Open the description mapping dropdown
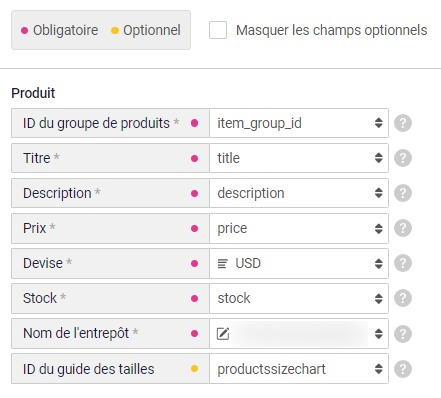 point(299,193)
